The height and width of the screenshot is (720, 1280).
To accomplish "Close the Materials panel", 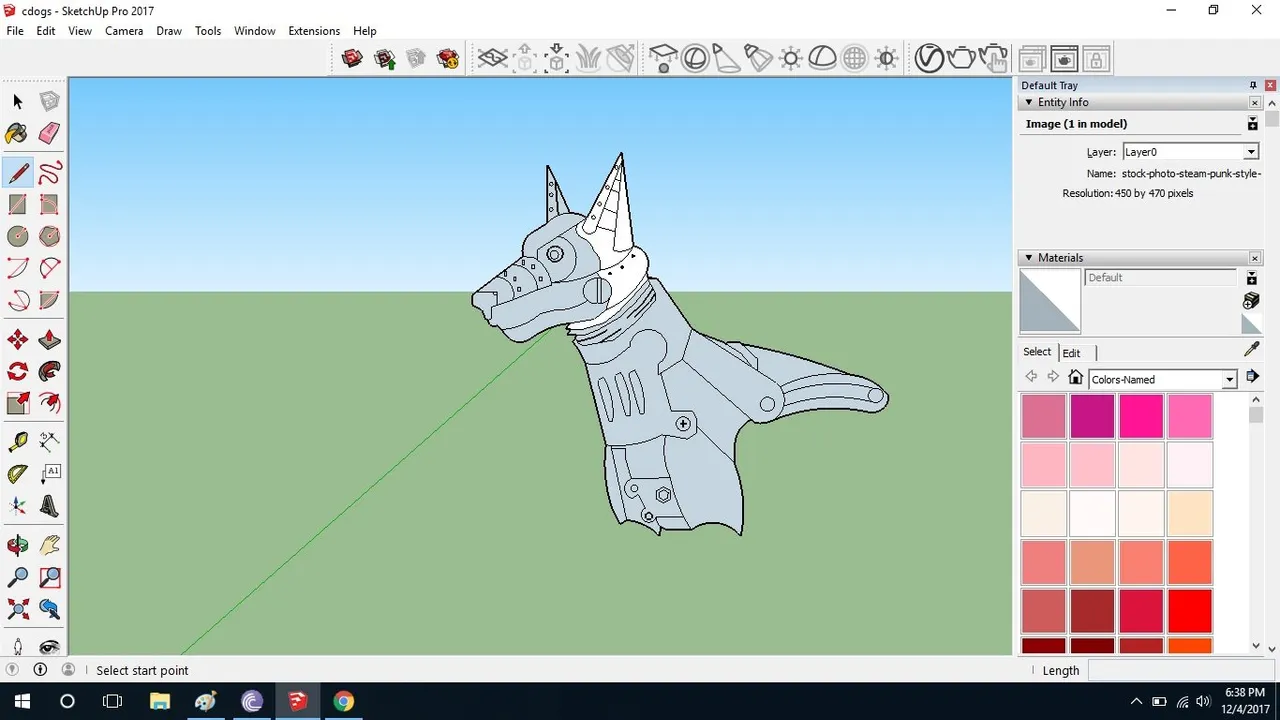I will point(1255,258).
